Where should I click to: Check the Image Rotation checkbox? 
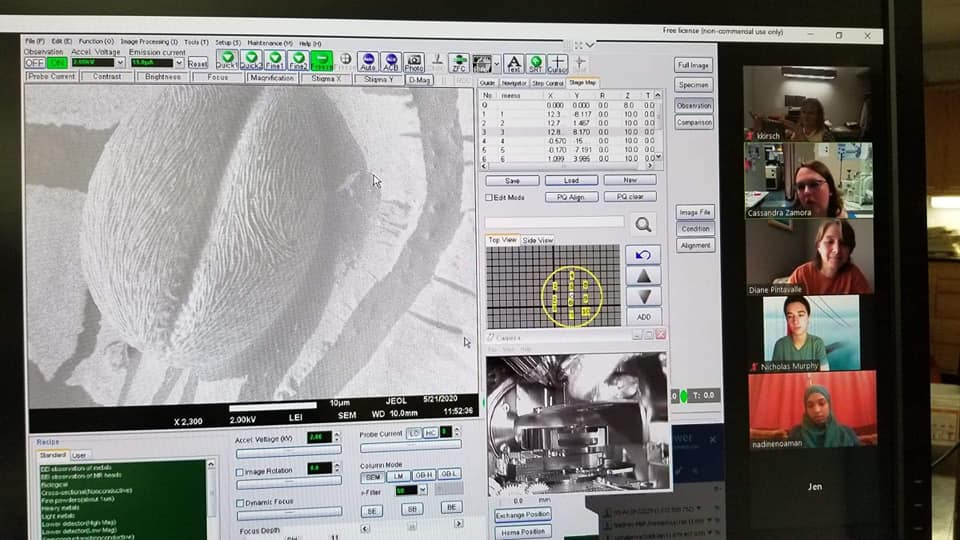click(x=239, y=471)
